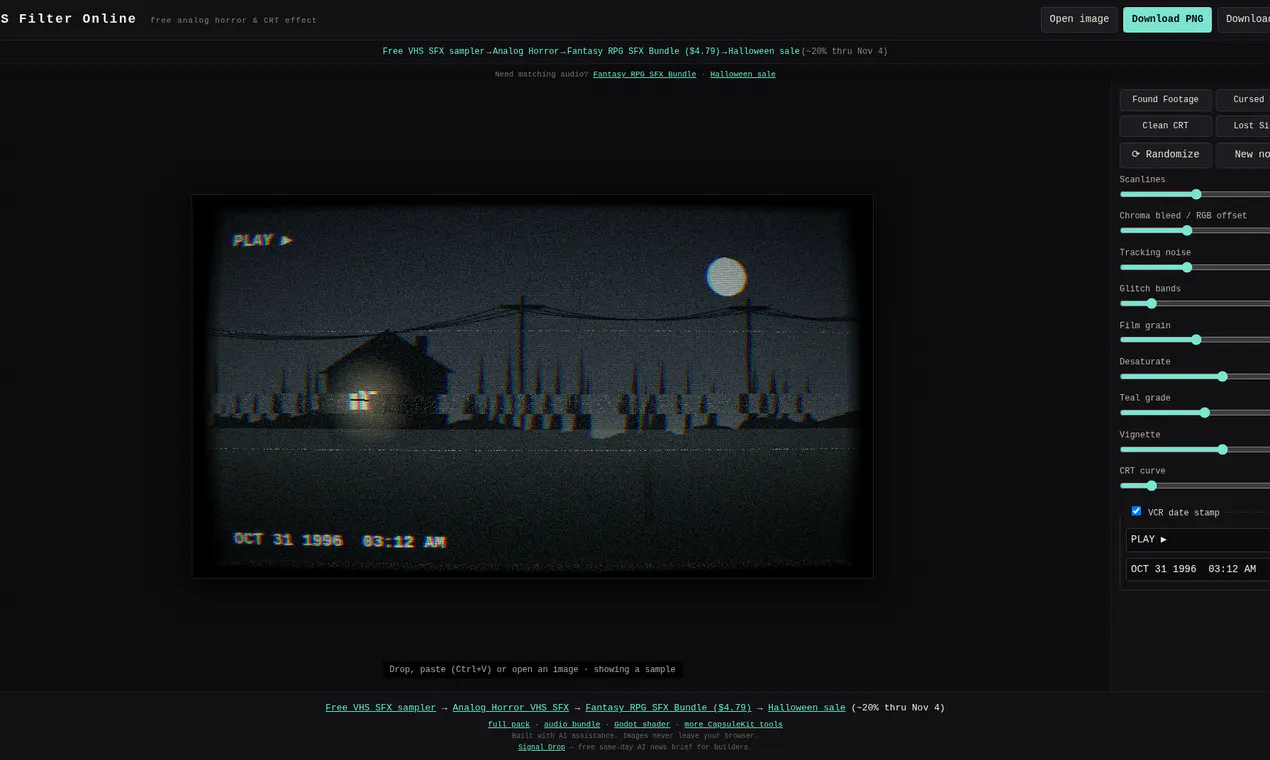Click the 'free analog horror & CRT effect' tagline
The width and height of the screenshot is (1270, 760).
pyautogui.click(x=233, y=20)
